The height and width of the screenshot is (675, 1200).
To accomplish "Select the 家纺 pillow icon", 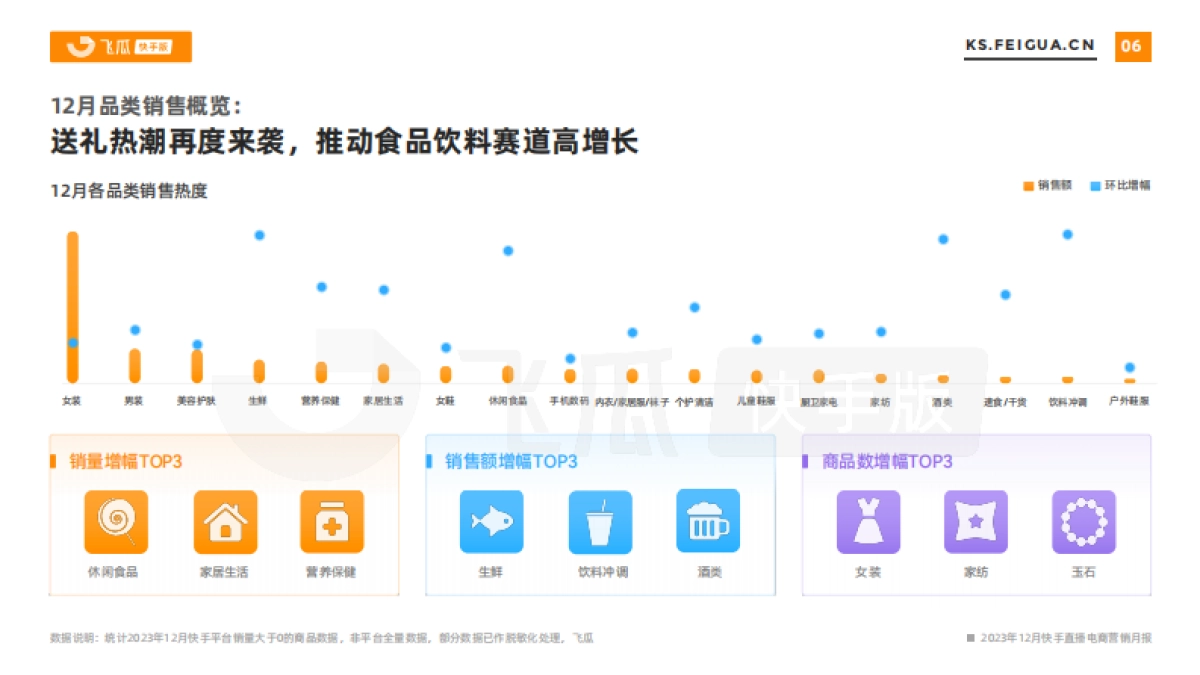I will click(x=975, y=520).
